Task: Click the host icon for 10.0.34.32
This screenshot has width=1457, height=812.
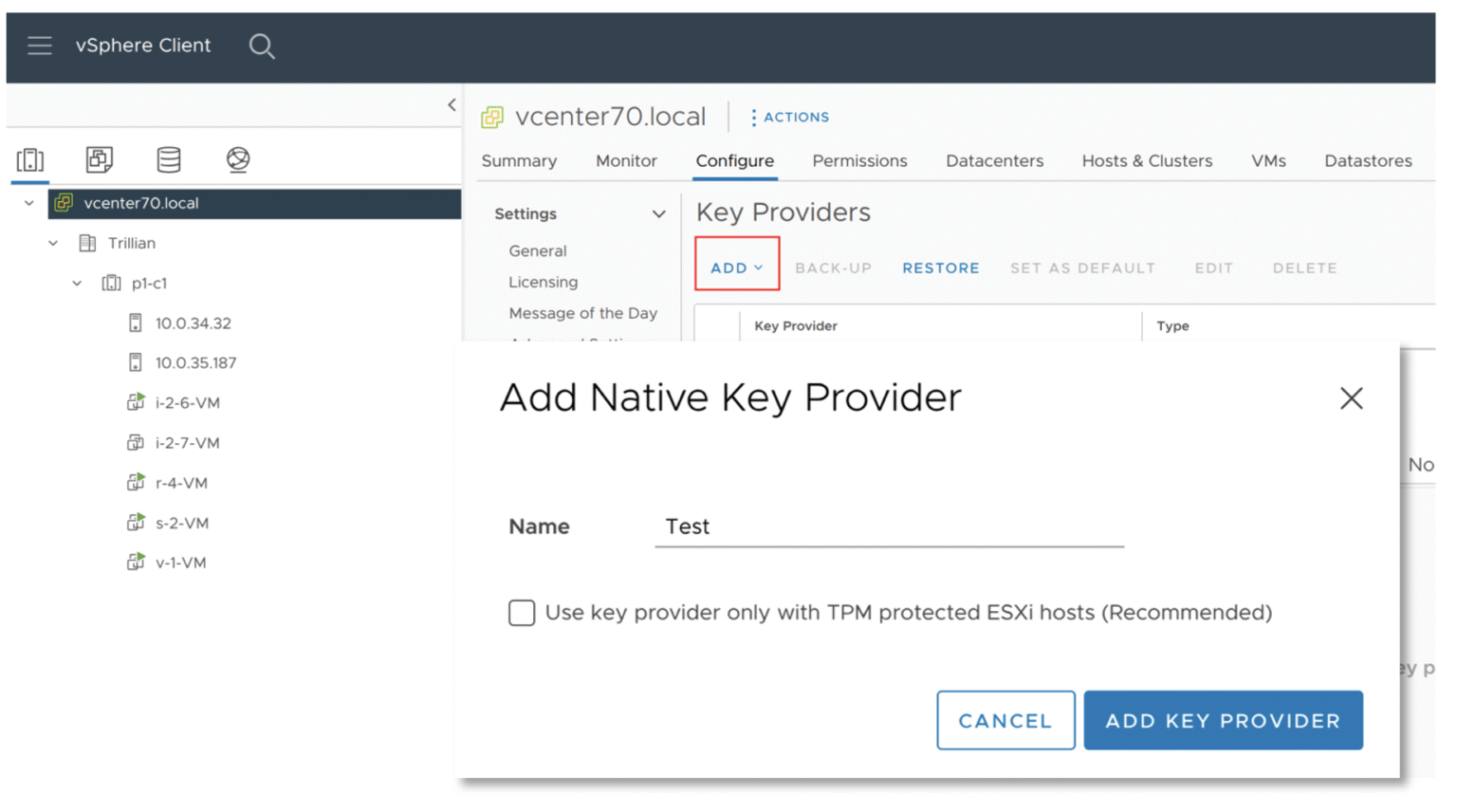Action: [x=136, y=323]
